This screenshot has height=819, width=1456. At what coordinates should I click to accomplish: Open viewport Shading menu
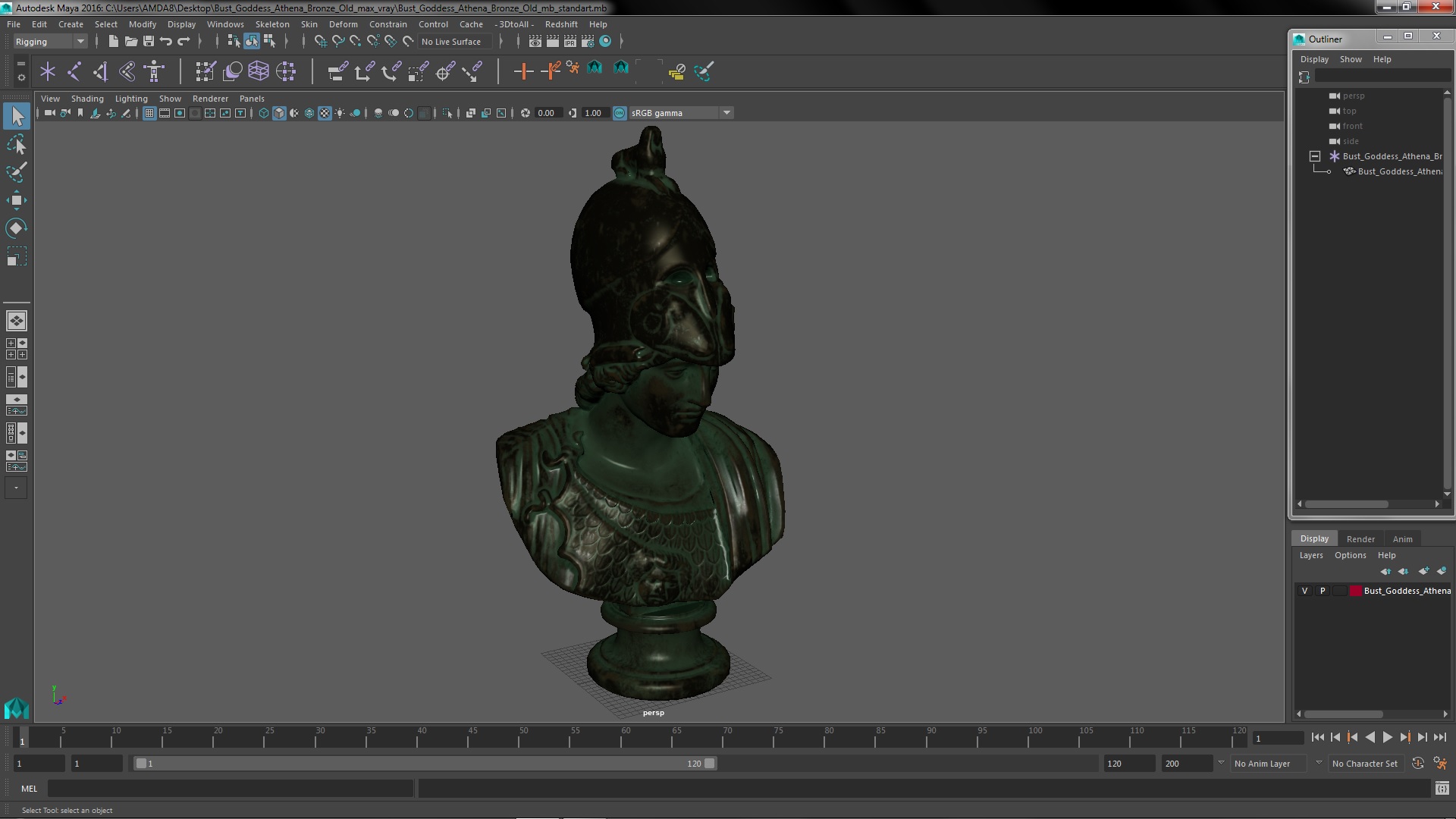(x=87, y=99)
